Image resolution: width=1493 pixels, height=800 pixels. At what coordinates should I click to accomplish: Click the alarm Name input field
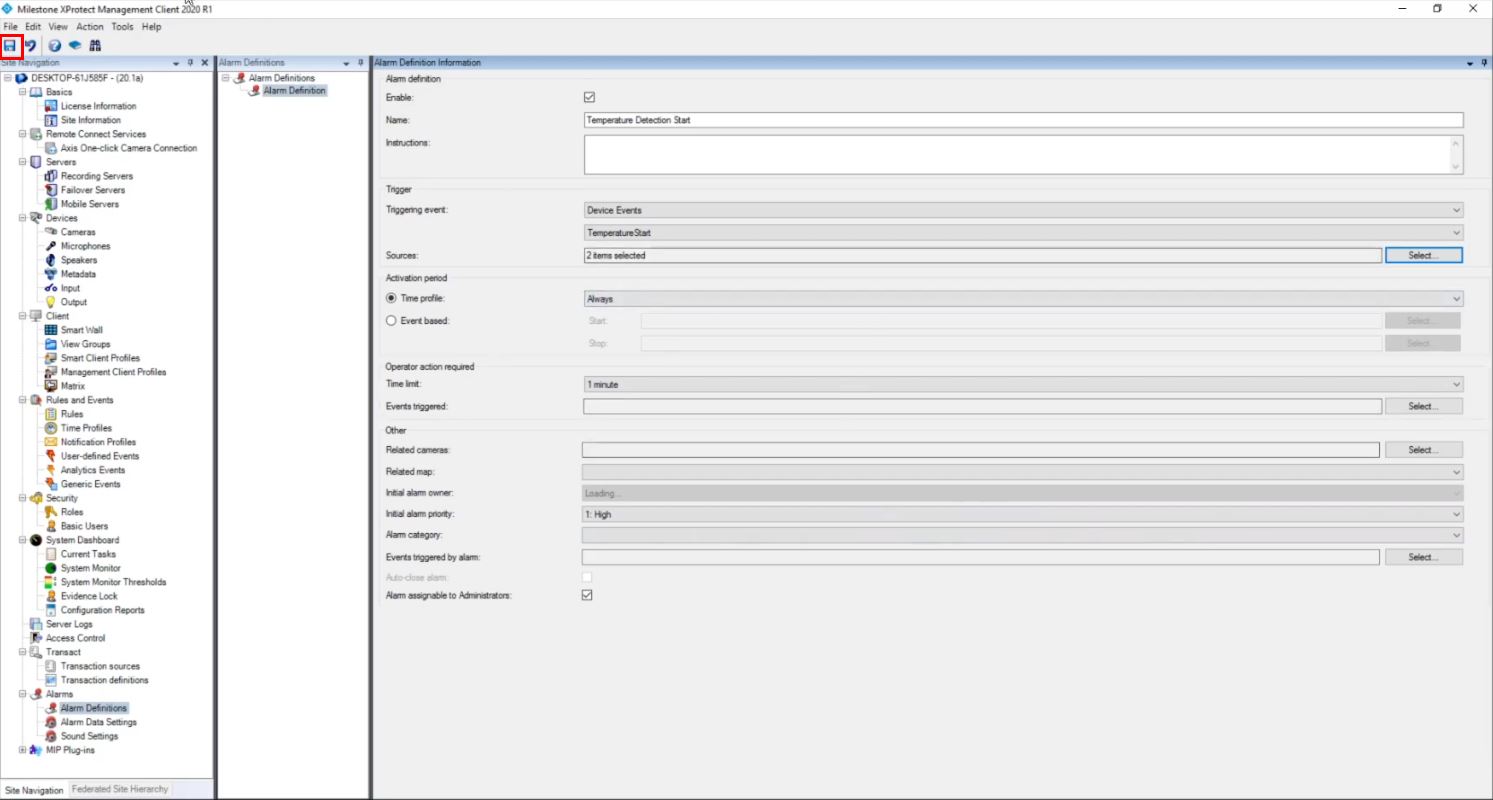click(x=1023, y=120)
